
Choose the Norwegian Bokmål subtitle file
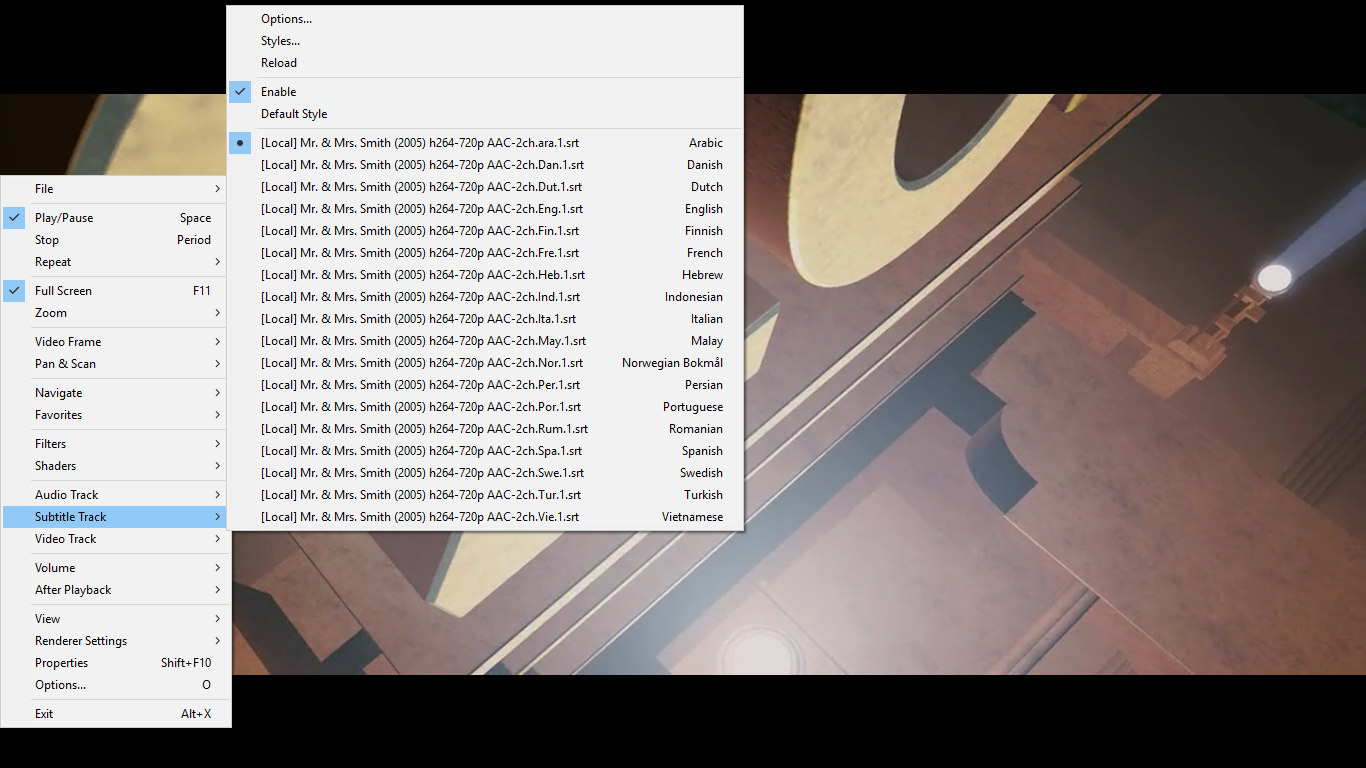tap(485, 363)
